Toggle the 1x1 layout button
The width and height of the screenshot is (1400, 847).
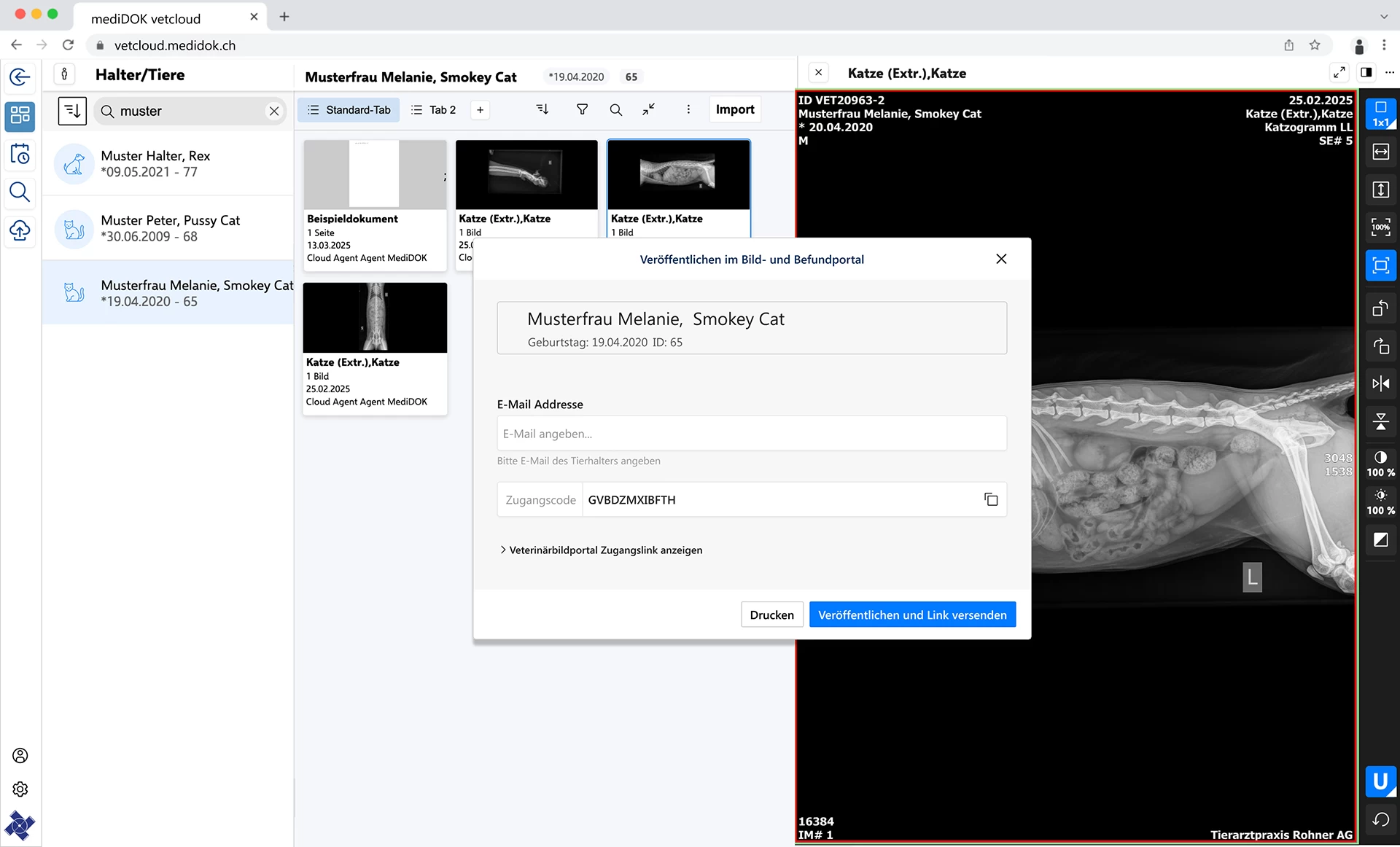[x=1381, y=114]
